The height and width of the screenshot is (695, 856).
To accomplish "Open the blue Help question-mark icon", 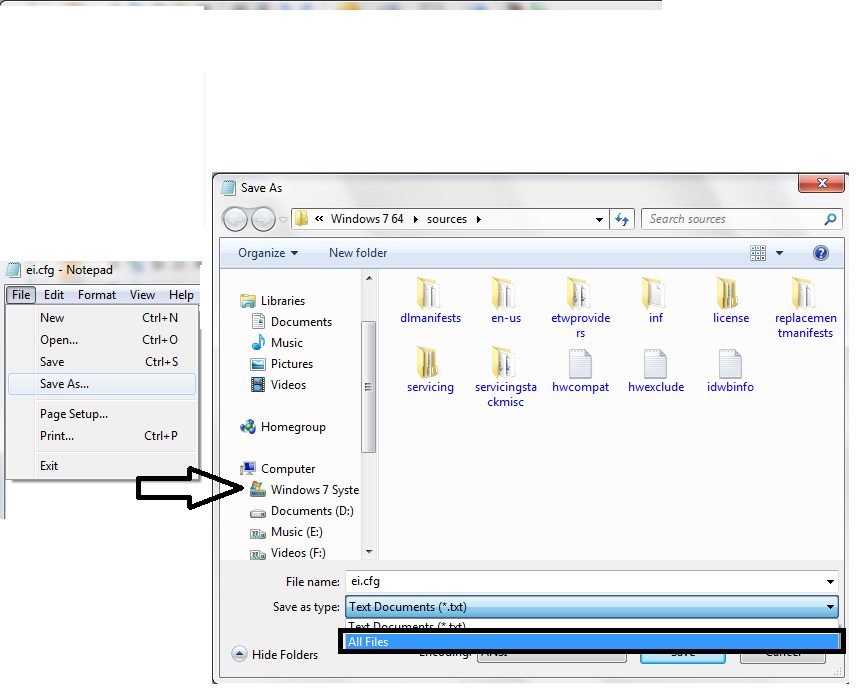I will click(821, 253).
